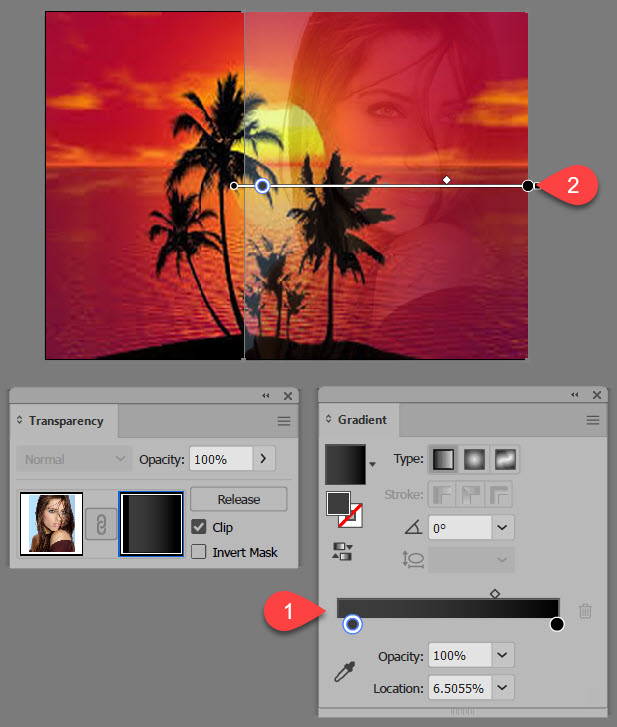Click the angle 0° input field
Image resolution: width=617 pixels, height=727 pixels.
[460, 528]
